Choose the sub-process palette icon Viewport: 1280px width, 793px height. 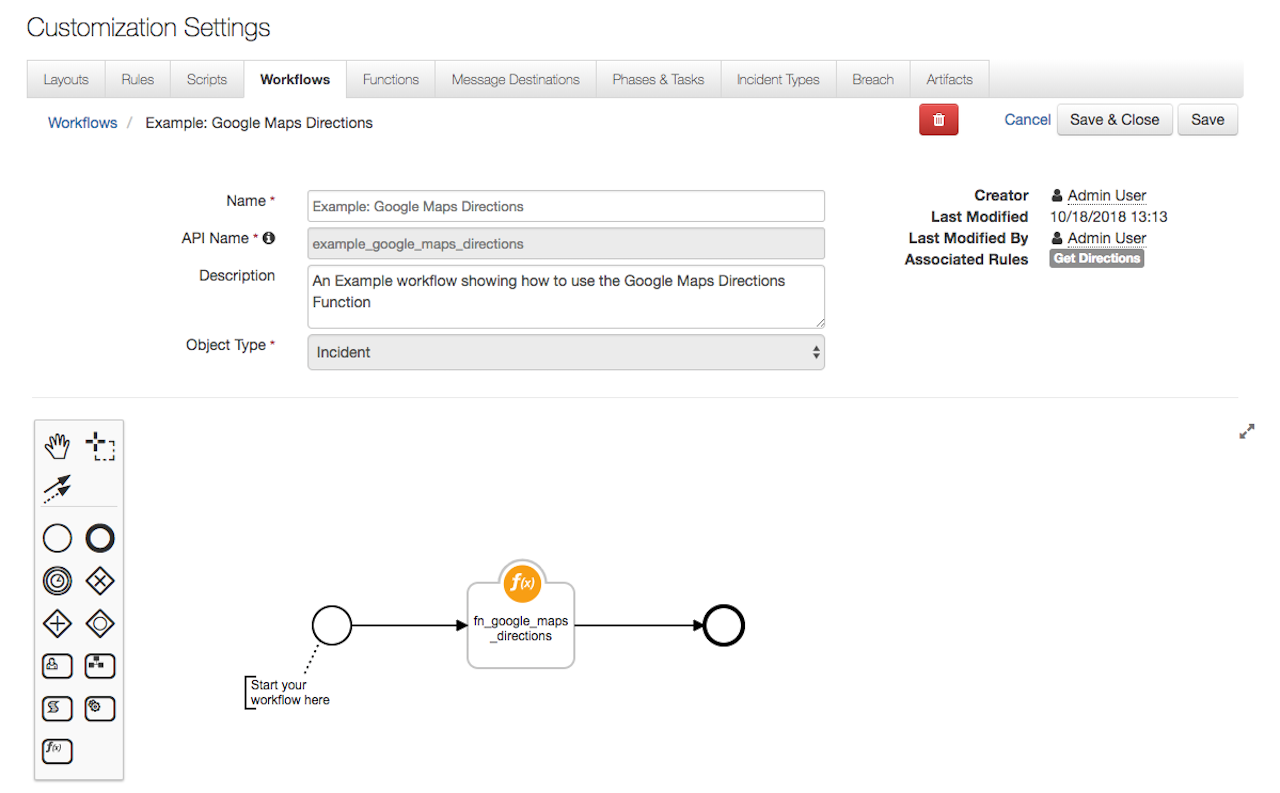(x=100, y=665)
